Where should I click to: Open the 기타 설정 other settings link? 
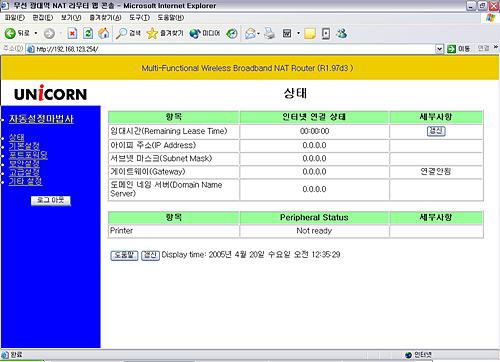point(25,181)
